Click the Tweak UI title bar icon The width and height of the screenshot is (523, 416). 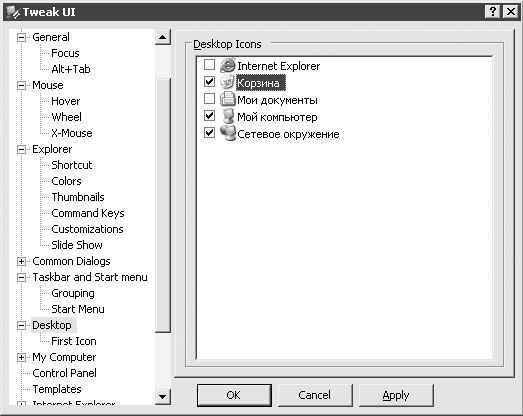pyautogui.click(x=13, y=12)
